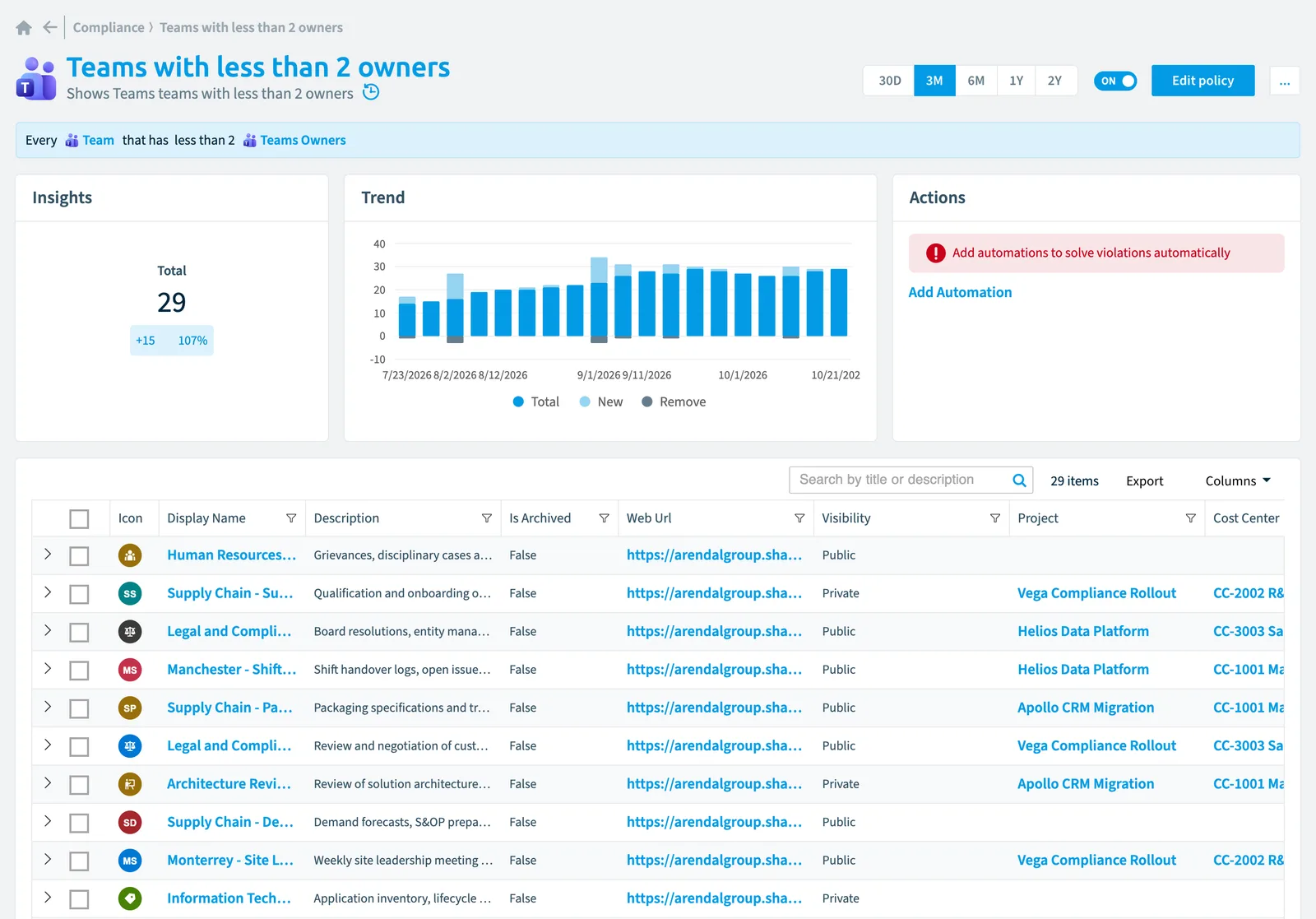Toggle the Remove legend swatch
The width and height of the screenshot is (1316, 919).
(x=647, y=401)
